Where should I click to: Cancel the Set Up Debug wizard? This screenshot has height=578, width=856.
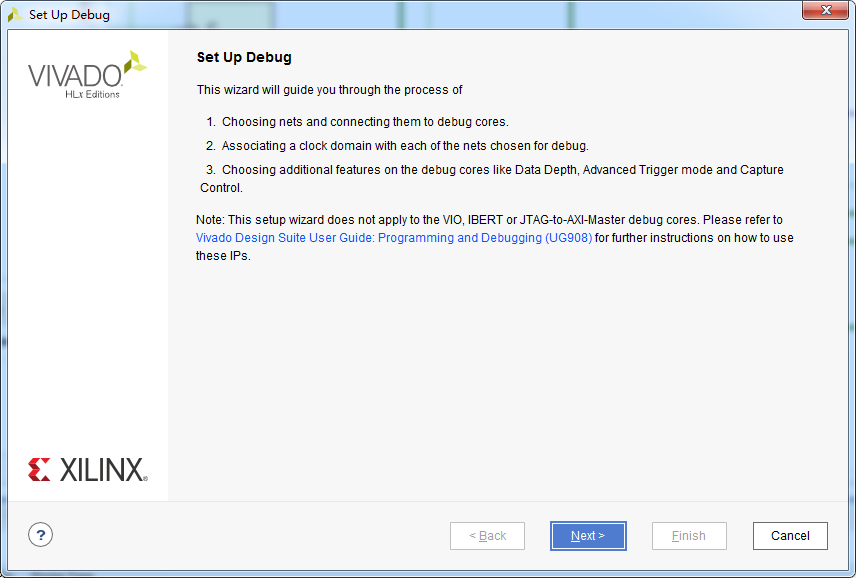click(x=790, y=535)
